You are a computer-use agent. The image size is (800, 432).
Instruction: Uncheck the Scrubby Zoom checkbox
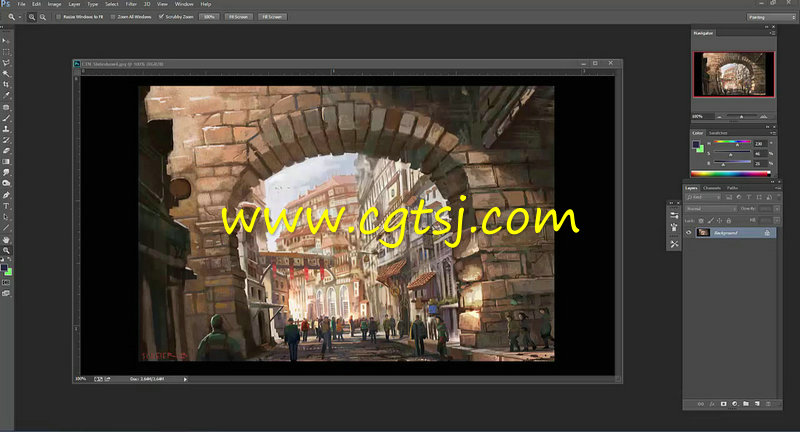click(161, 17)
